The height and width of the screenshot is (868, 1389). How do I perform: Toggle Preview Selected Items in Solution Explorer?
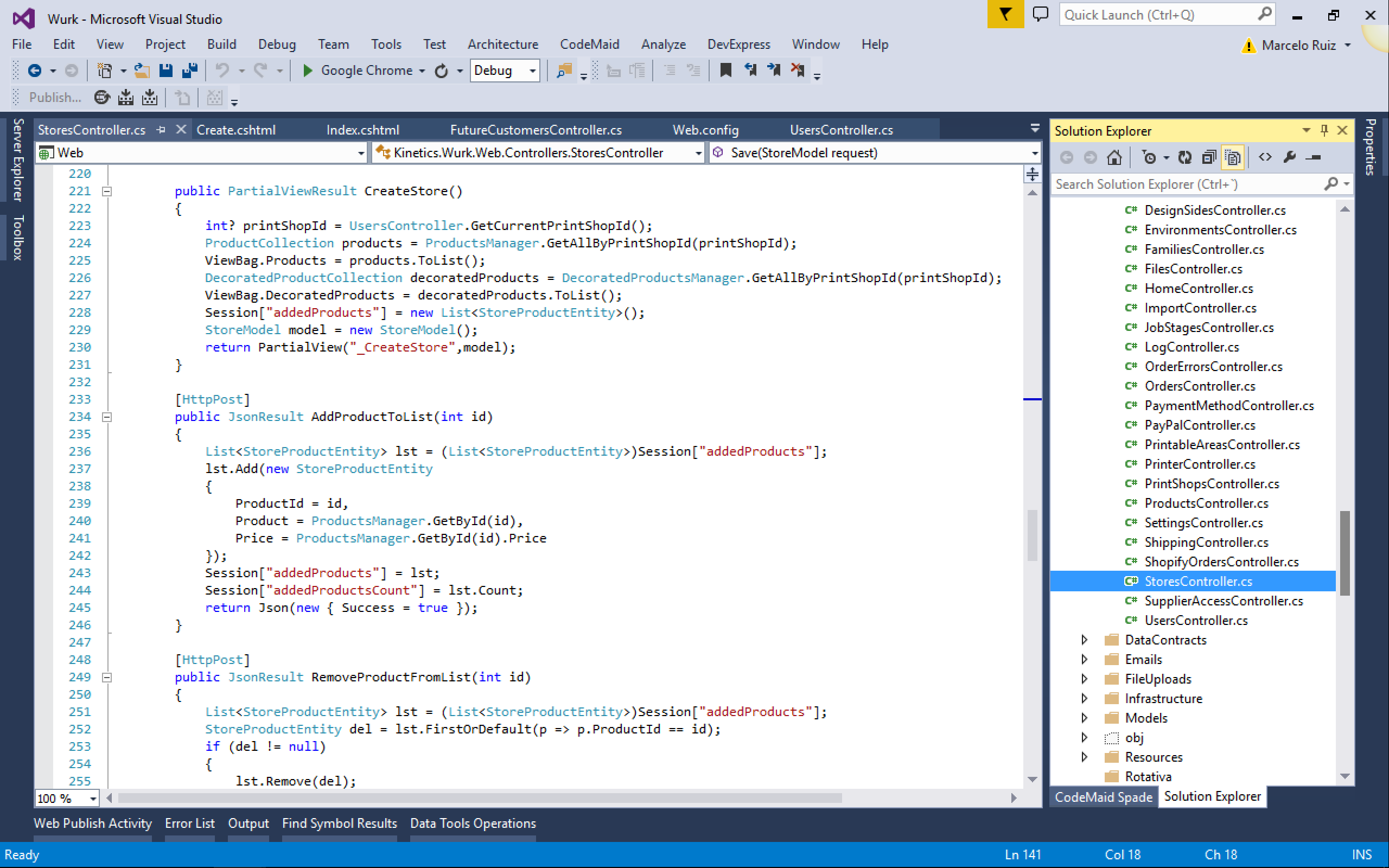pos(1232,157)
